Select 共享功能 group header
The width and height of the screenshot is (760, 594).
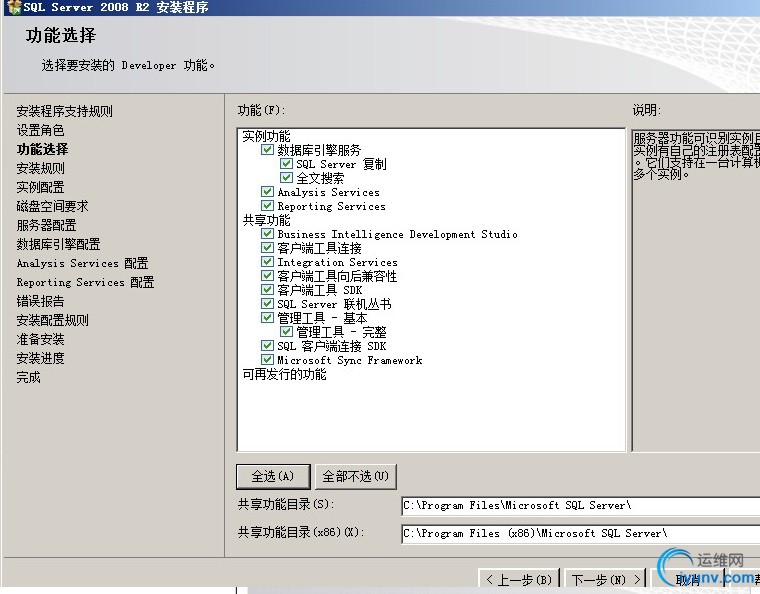[x=266, y=220]
